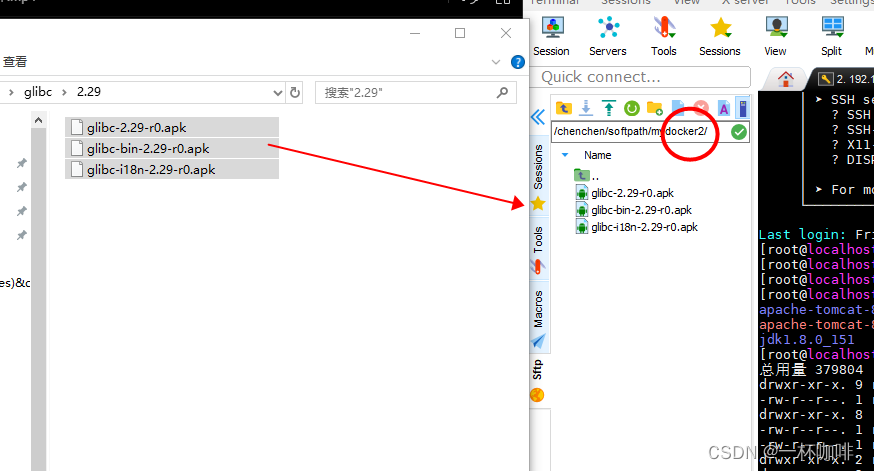Click the Macros paper plane icon
Viewport: 874px width, 471px height.
point(538,341)
